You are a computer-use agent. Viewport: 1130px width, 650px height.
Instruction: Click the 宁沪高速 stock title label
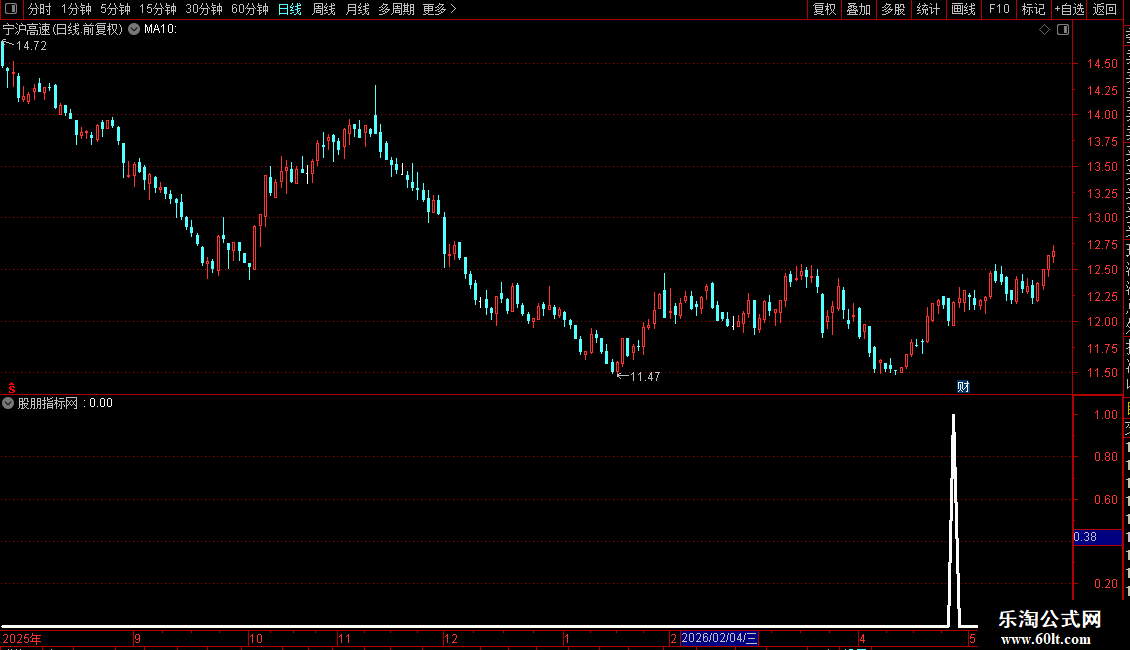pos(63,30)
